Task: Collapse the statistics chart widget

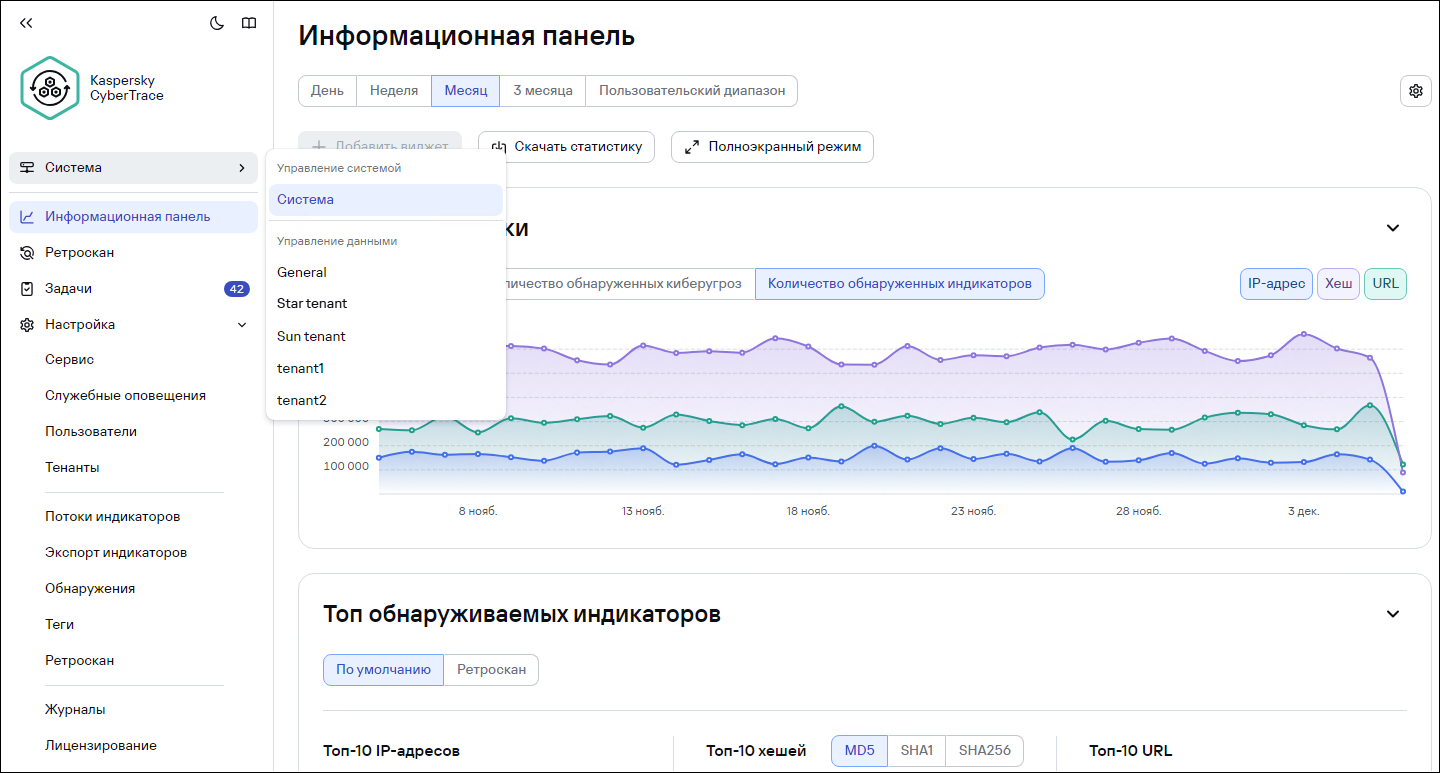Action: click(1392, 228)
